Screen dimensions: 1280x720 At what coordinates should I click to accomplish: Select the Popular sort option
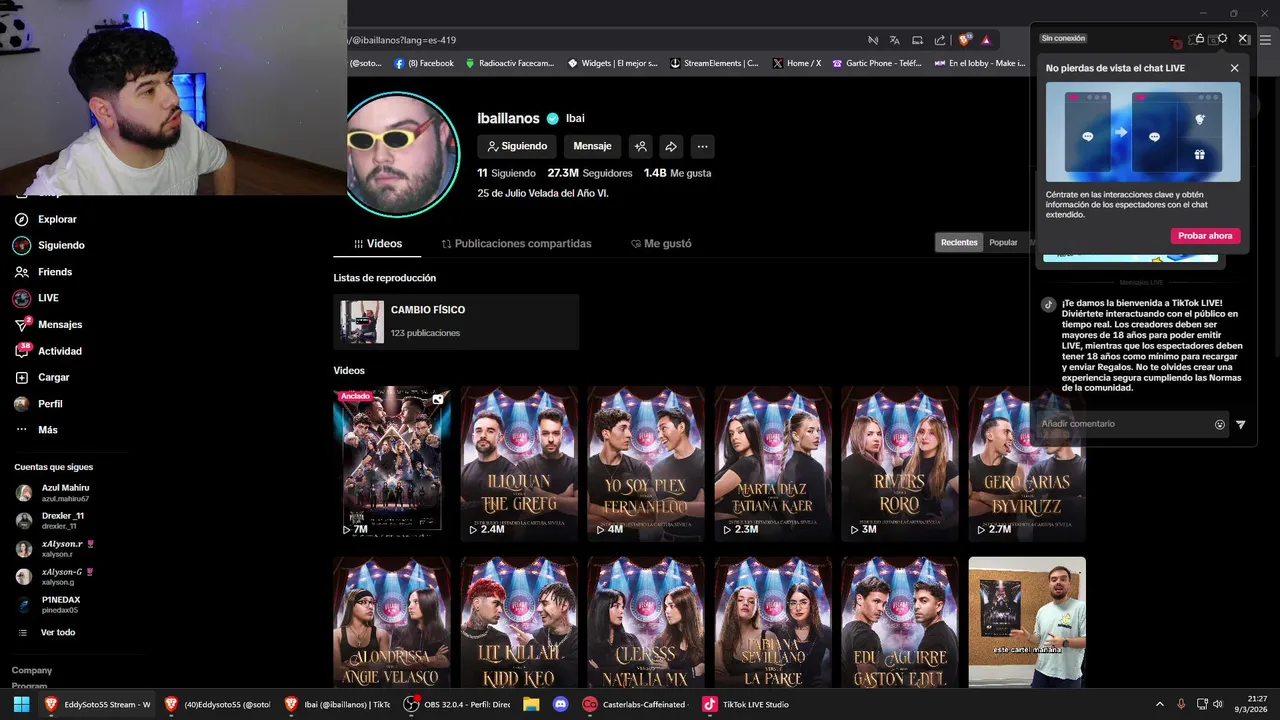[x=1003, y=242]
